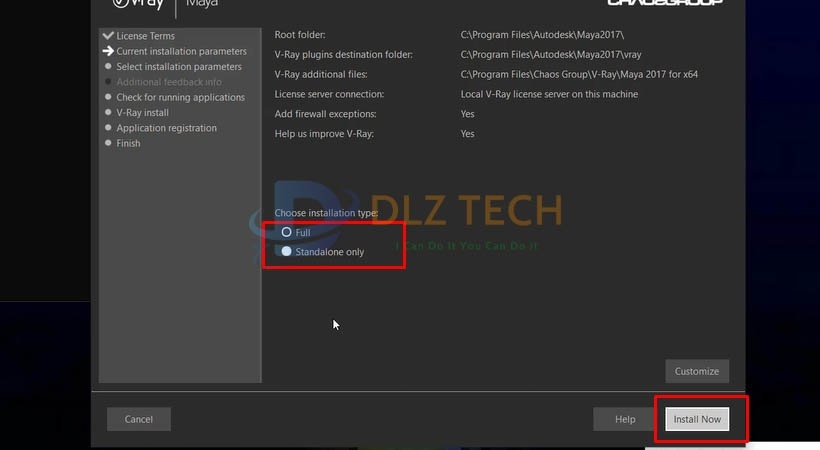This screenshot has height=450, width=820.
Task: Click the bullet beside the V-Ray install step
Action: 108,113
